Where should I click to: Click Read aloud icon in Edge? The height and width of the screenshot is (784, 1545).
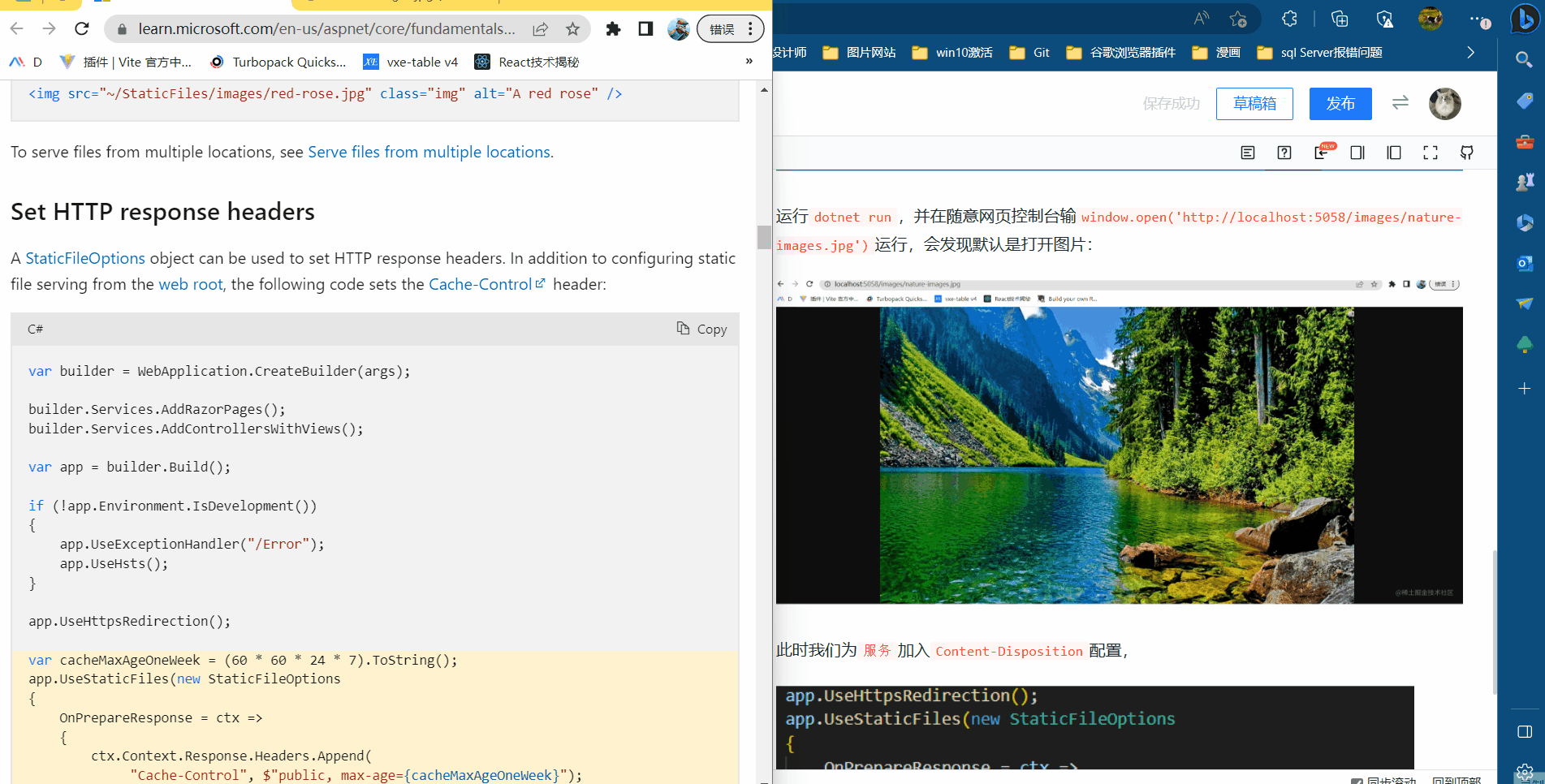(x=1202, y=19)
